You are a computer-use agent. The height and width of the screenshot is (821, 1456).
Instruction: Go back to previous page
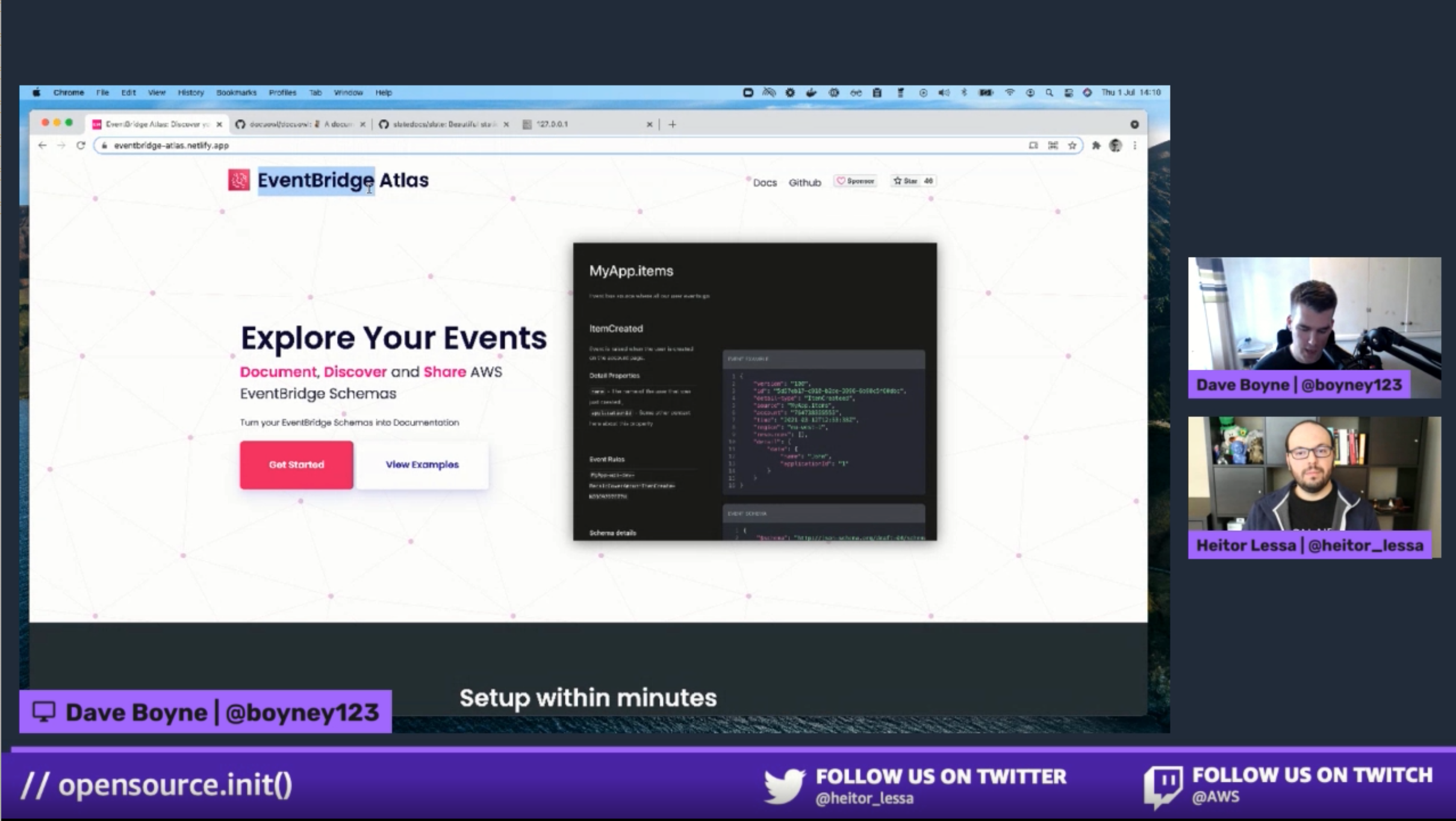[42, 145]
